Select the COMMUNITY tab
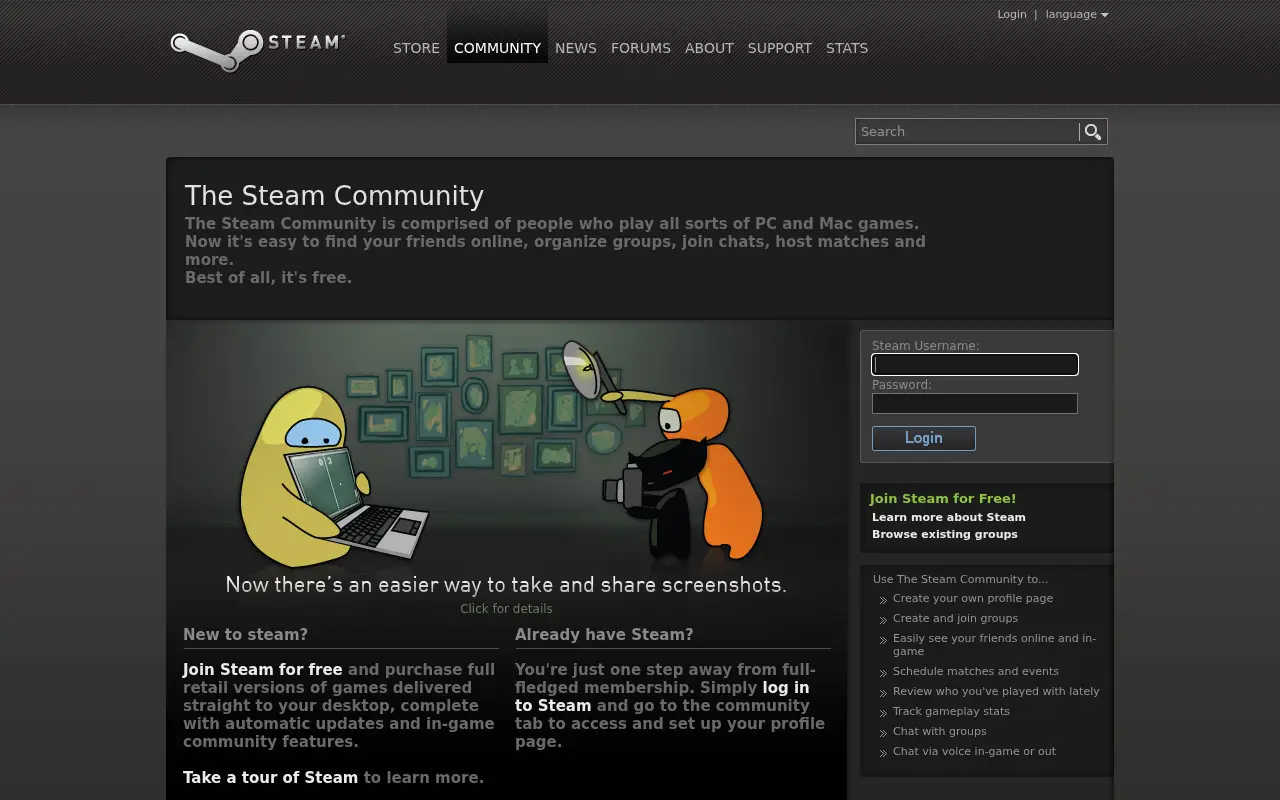Screen dimensions: 1280x800 pyautogui.click(x=497, y=48)
